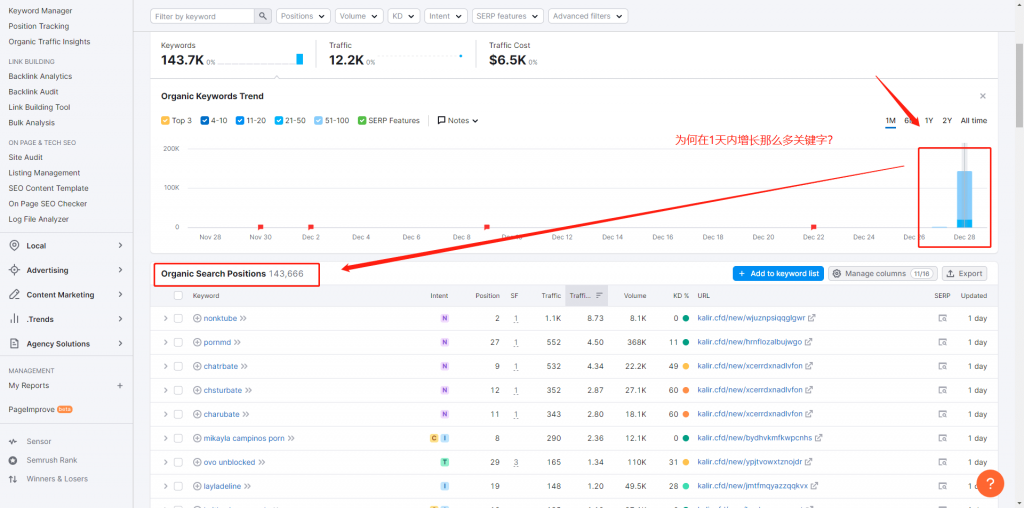This screenshot has width=1024, height=508.
Task: Open the Local section icon
Action: (14, 246)
